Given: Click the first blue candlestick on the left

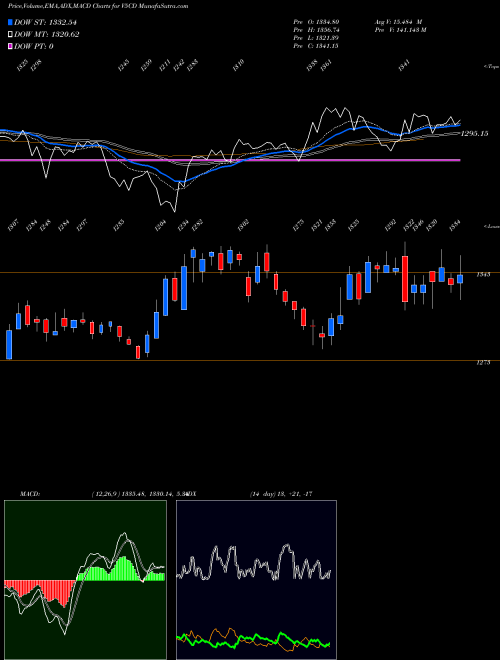Looking at the screenshot, I should point(9,344).
